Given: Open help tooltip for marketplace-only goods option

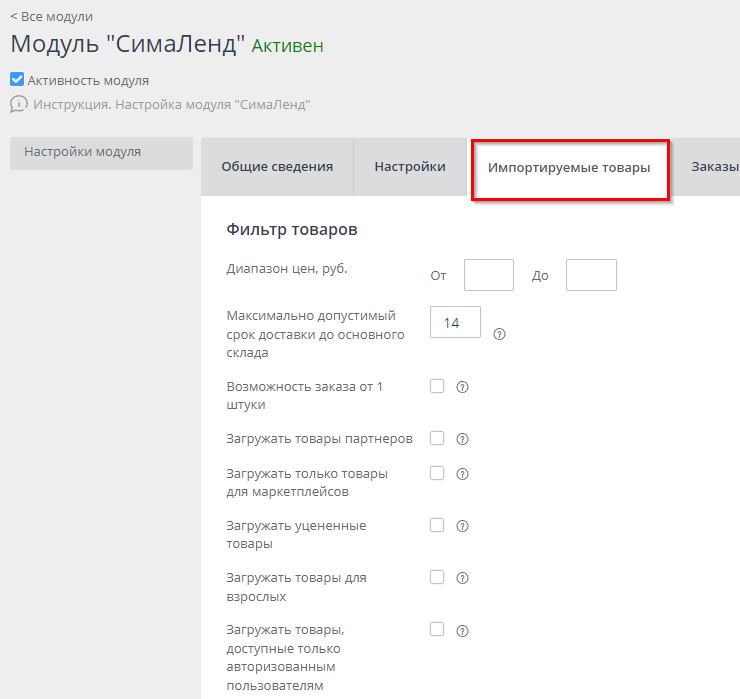Looking at the screenshot, I should click(462, 474).
